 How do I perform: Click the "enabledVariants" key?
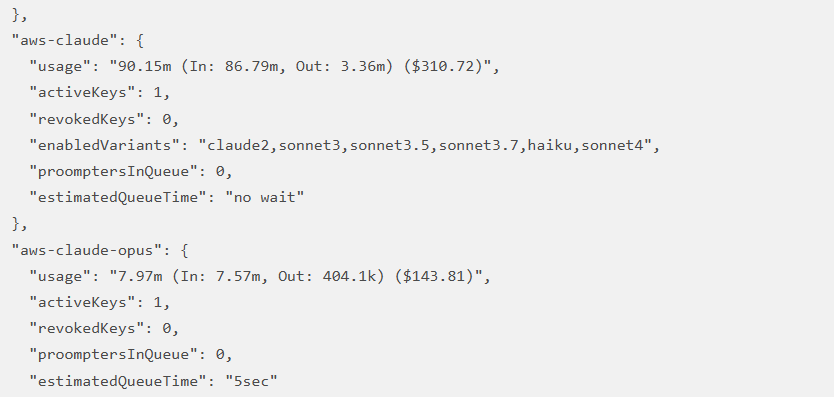(105, 145)
